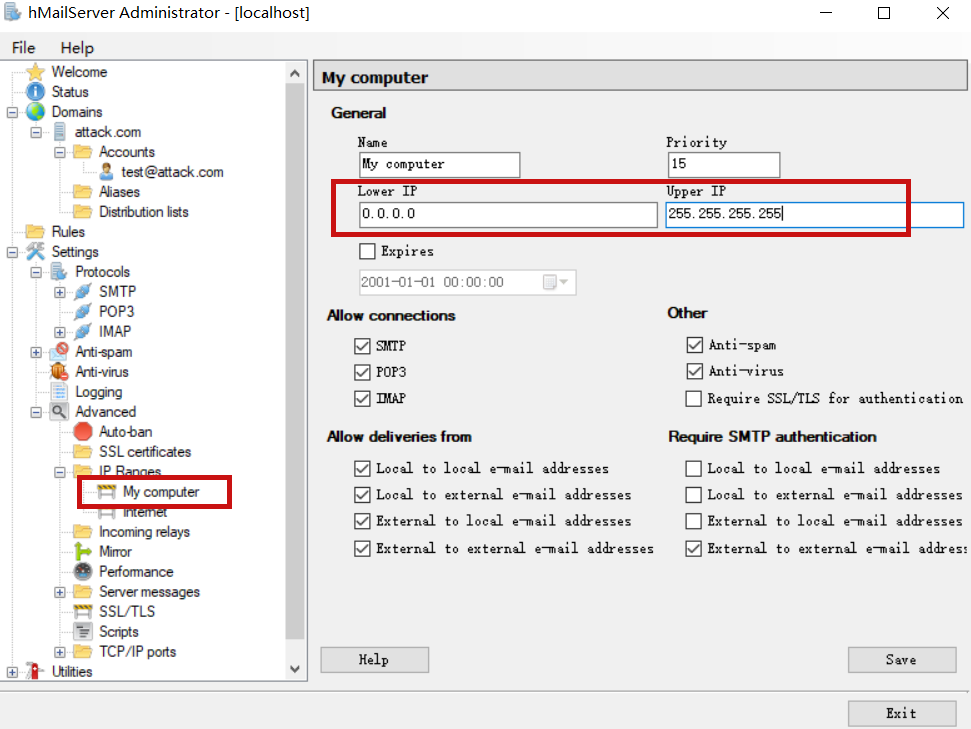971x729 pixels.
Task: Select the Anti-virus icon
Action: (59, 371)
